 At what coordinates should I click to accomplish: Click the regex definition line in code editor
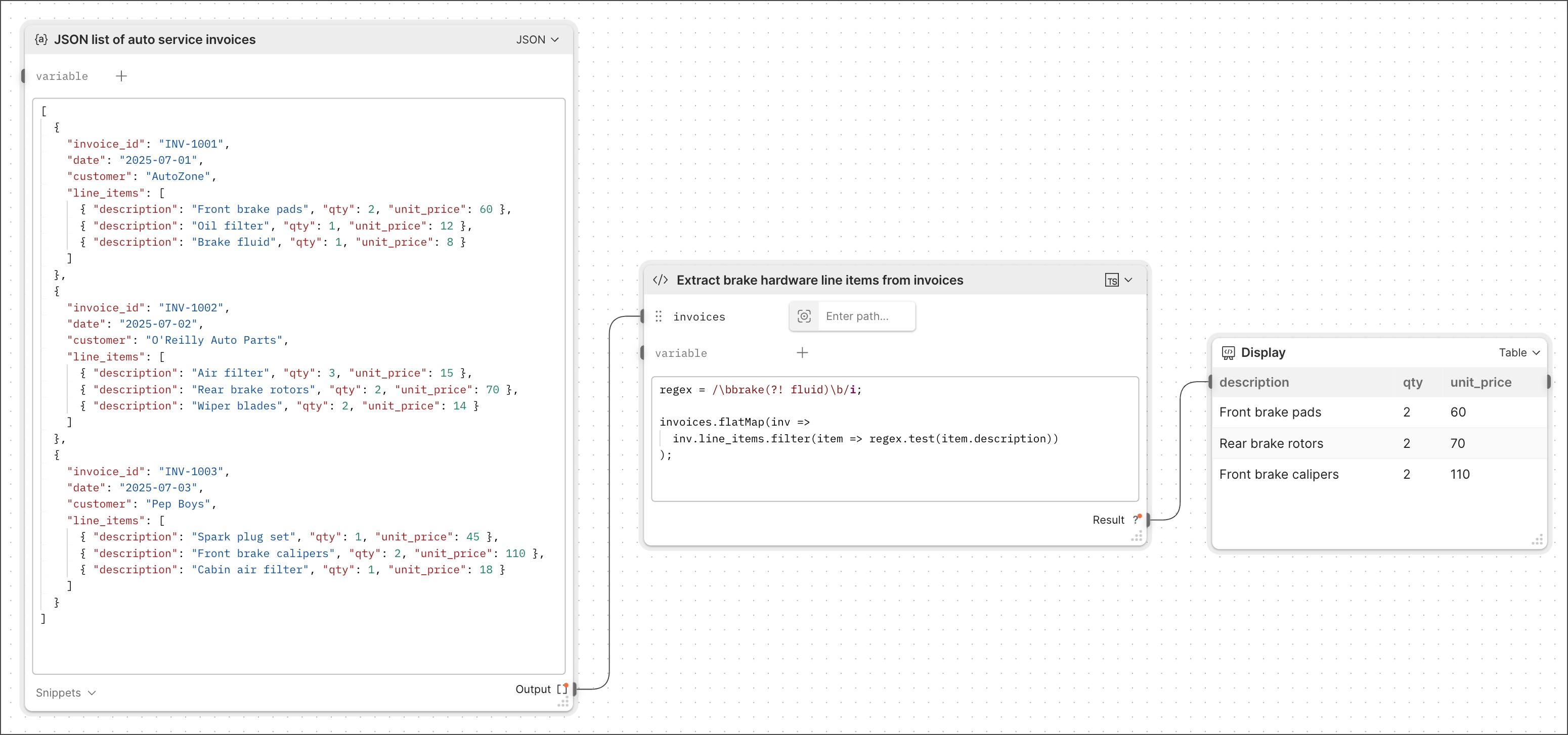click(760, 389)
